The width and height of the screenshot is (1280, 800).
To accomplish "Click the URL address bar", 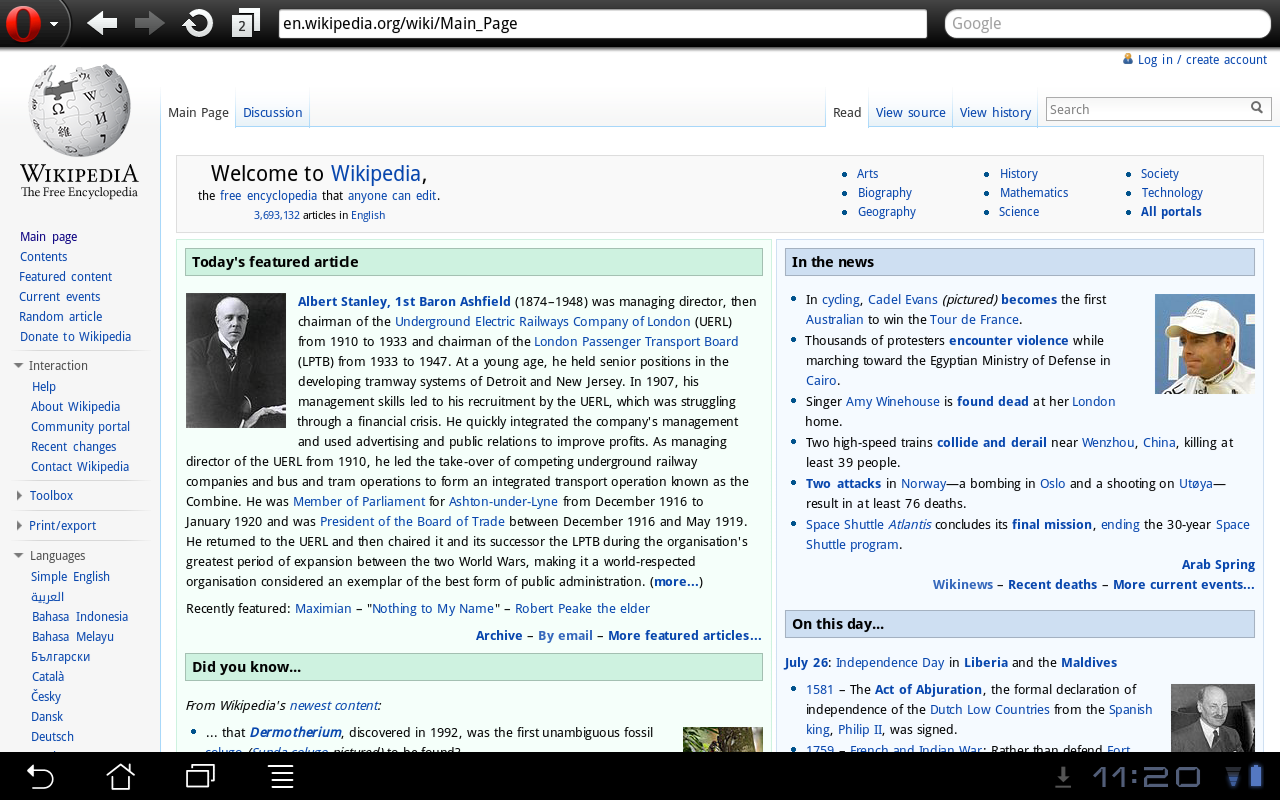I will pos(603,24).
